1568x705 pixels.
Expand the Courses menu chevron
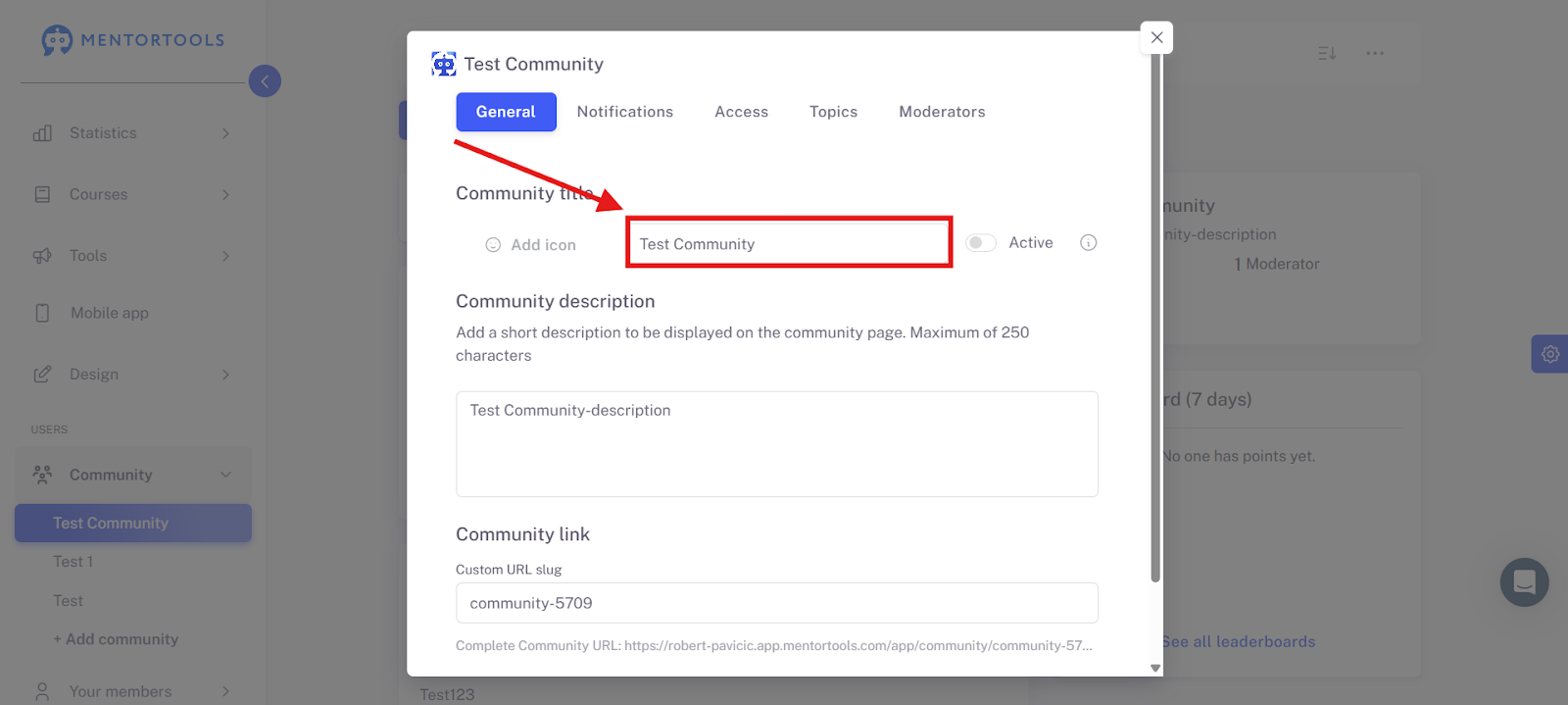(225, 194)
